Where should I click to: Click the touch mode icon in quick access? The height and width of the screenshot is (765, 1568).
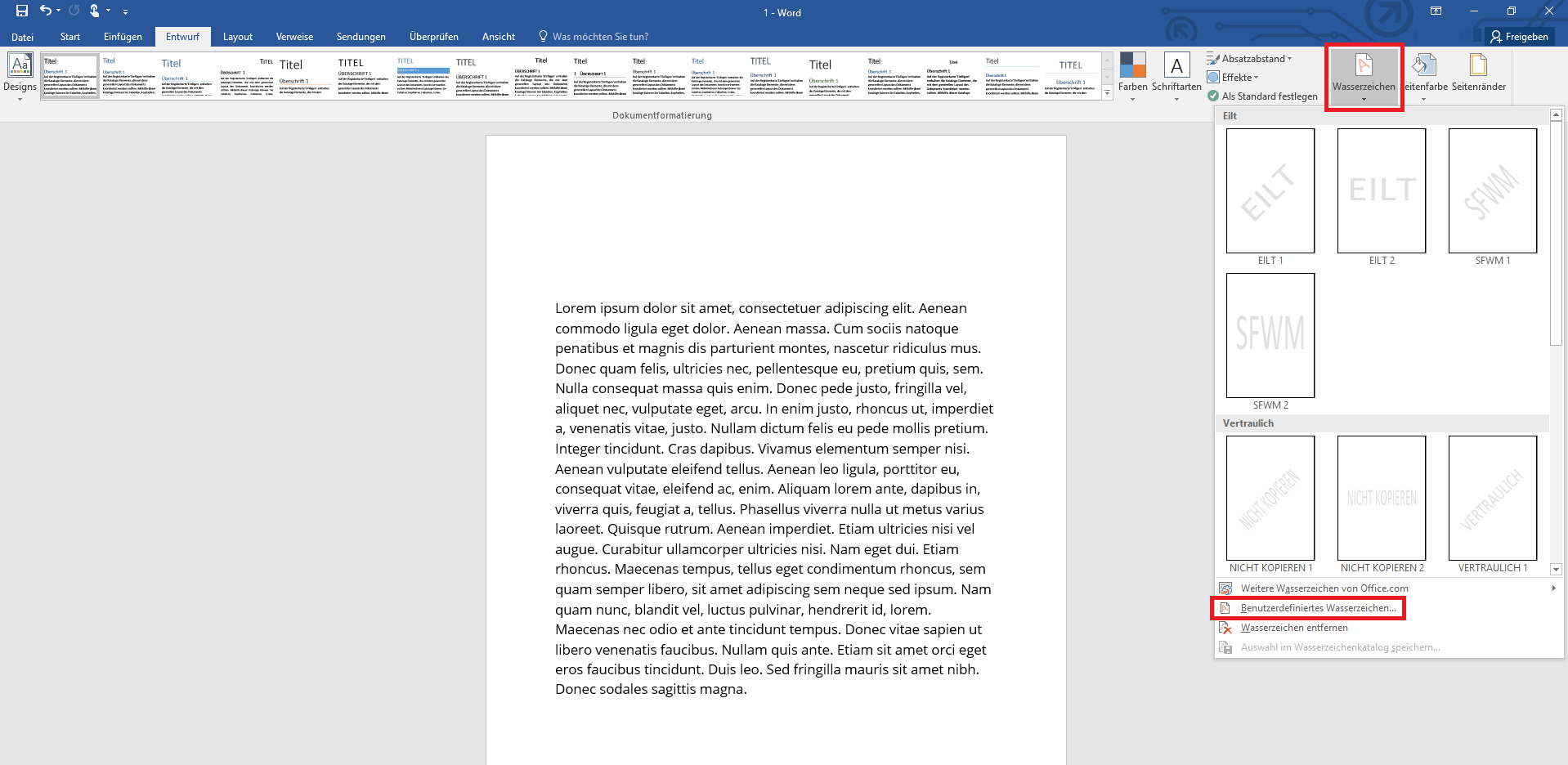tap(95, 11)
